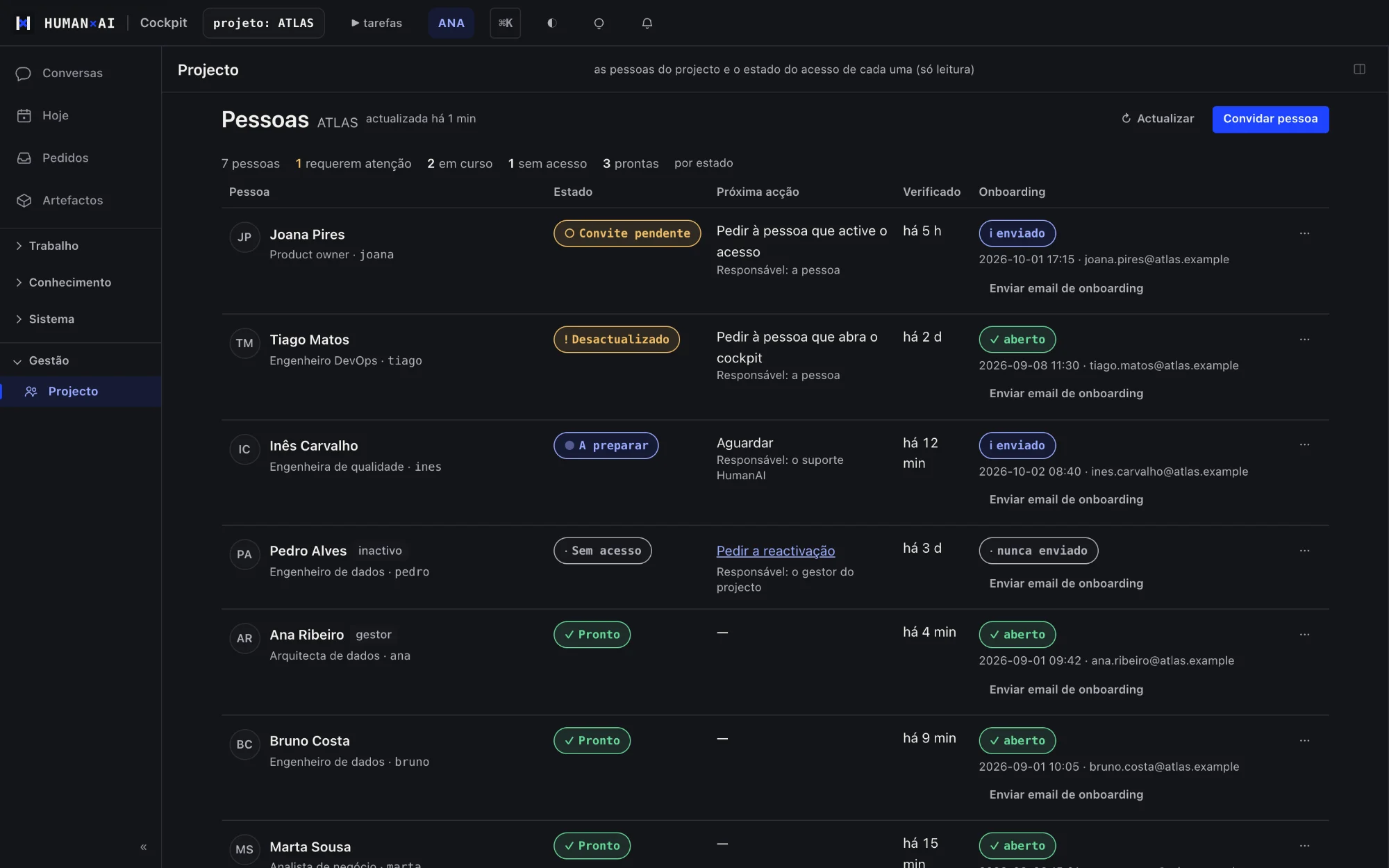This screenshot has height=868, width=1389.
Task: Click the Verificado column header
Action: (x=931, y=192)
